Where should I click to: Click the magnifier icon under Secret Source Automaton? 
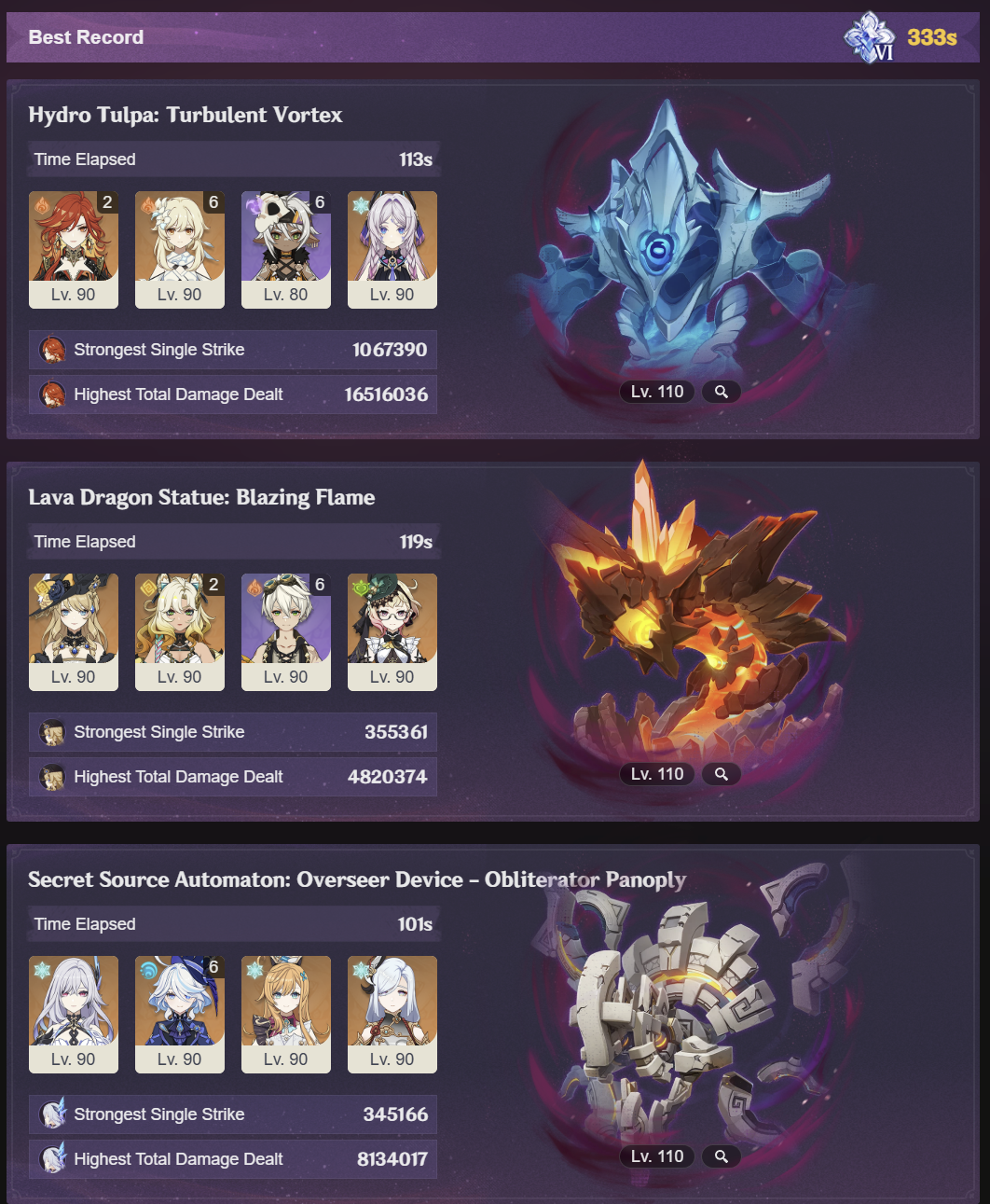(722, 1156)
